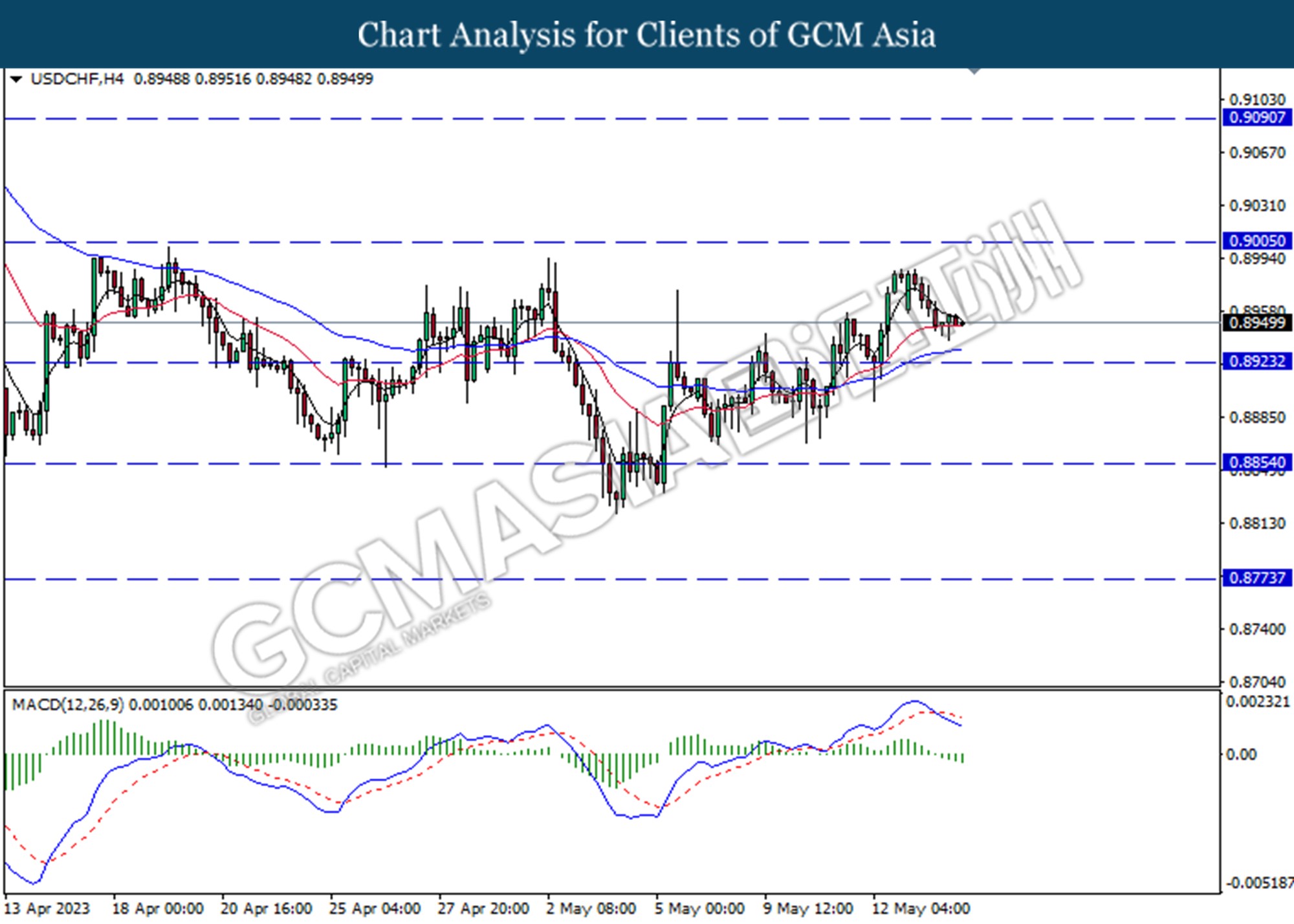
Task: Click the 9 May 12:00 time axis label
Action: click(808, 908)
